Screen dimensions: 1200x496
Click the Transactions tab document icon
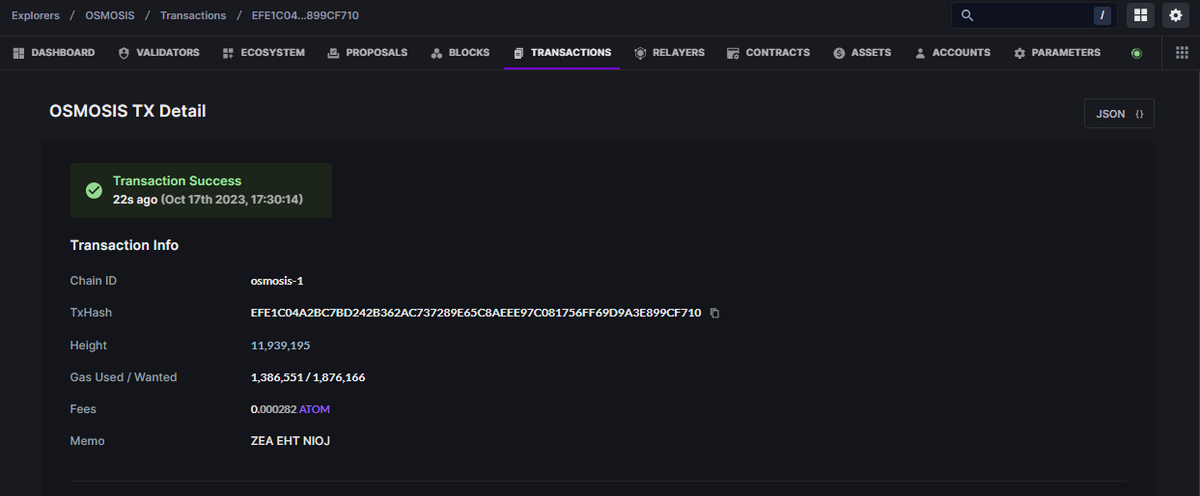click(518, 53)
